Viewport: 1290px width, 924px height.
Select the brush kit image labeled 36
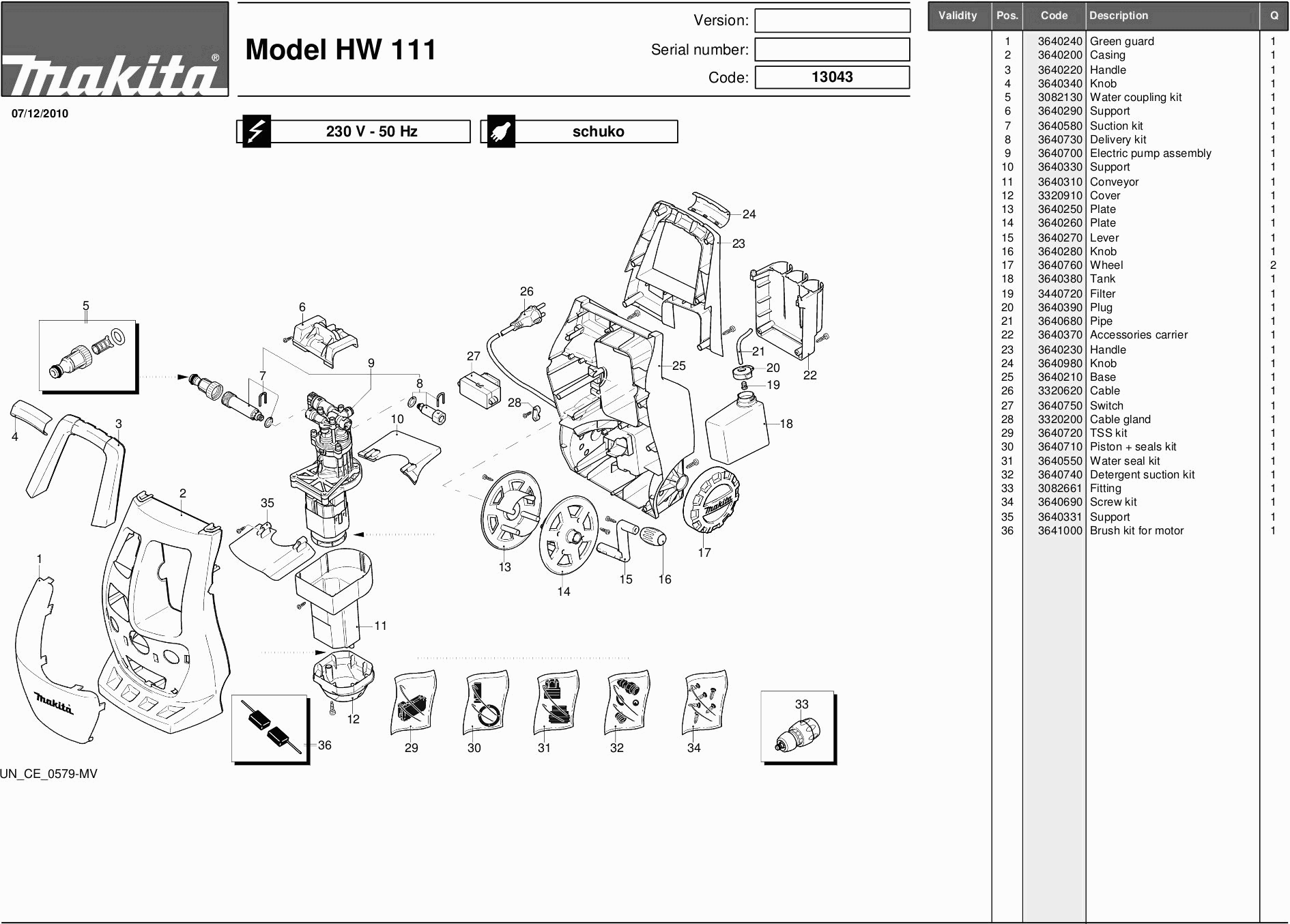[270, 728]
